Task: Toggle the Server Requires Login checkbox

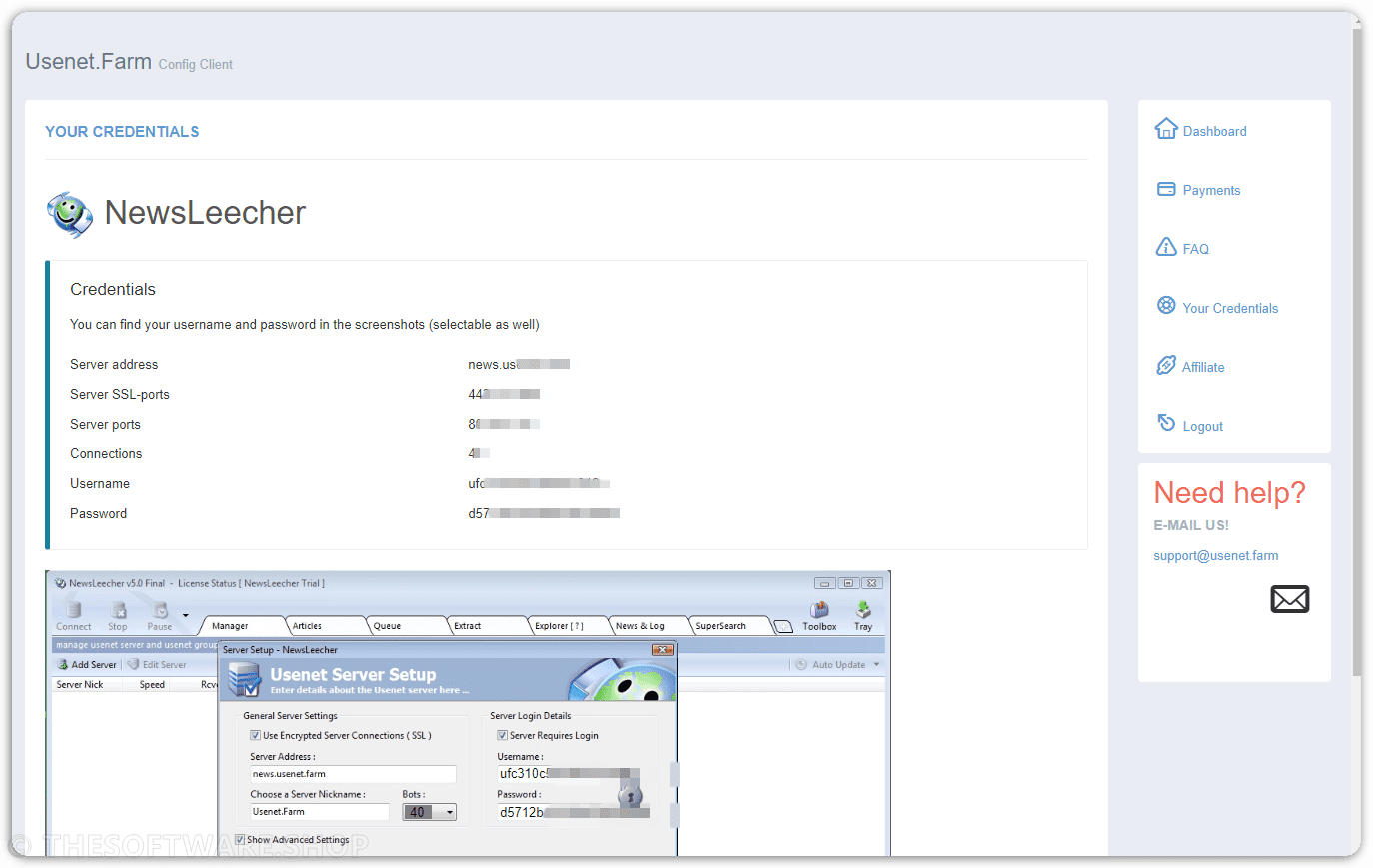Action: coord(503,735)
